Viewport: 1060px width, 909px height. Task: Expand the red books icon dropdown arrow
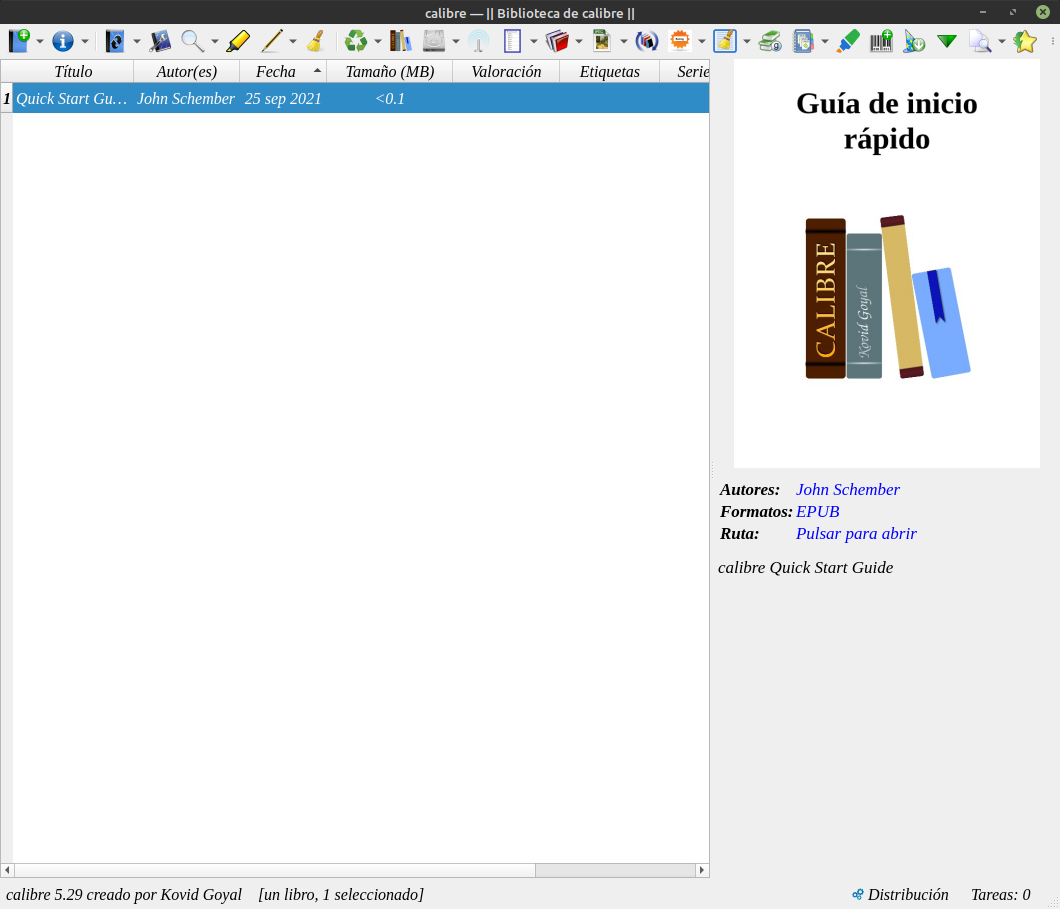tap(579, 42)
